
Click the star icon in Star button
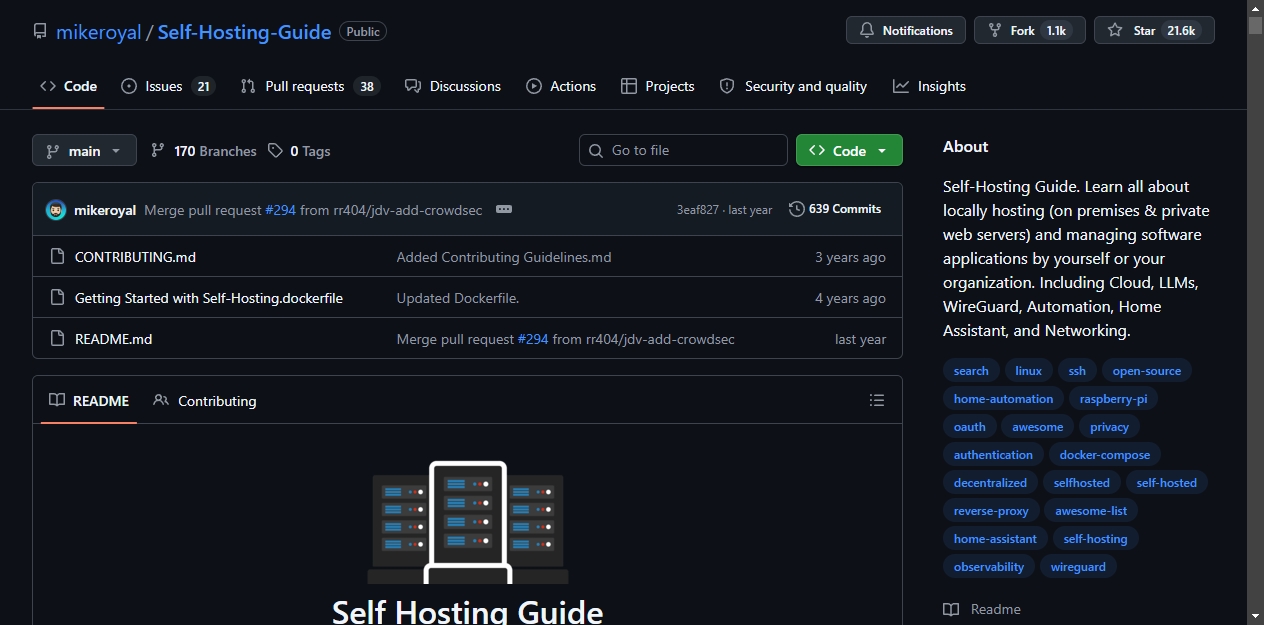(1115, 31)
